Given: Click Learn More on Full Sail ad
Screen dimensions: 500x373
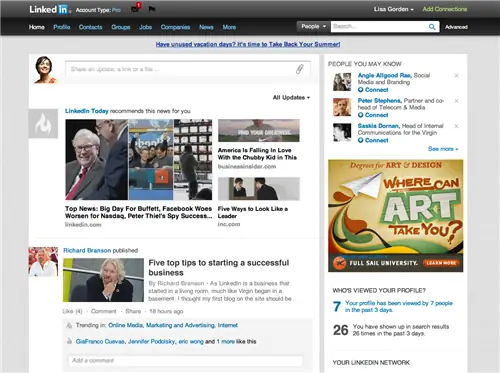Looking at the screenshot, I should 441,263.
